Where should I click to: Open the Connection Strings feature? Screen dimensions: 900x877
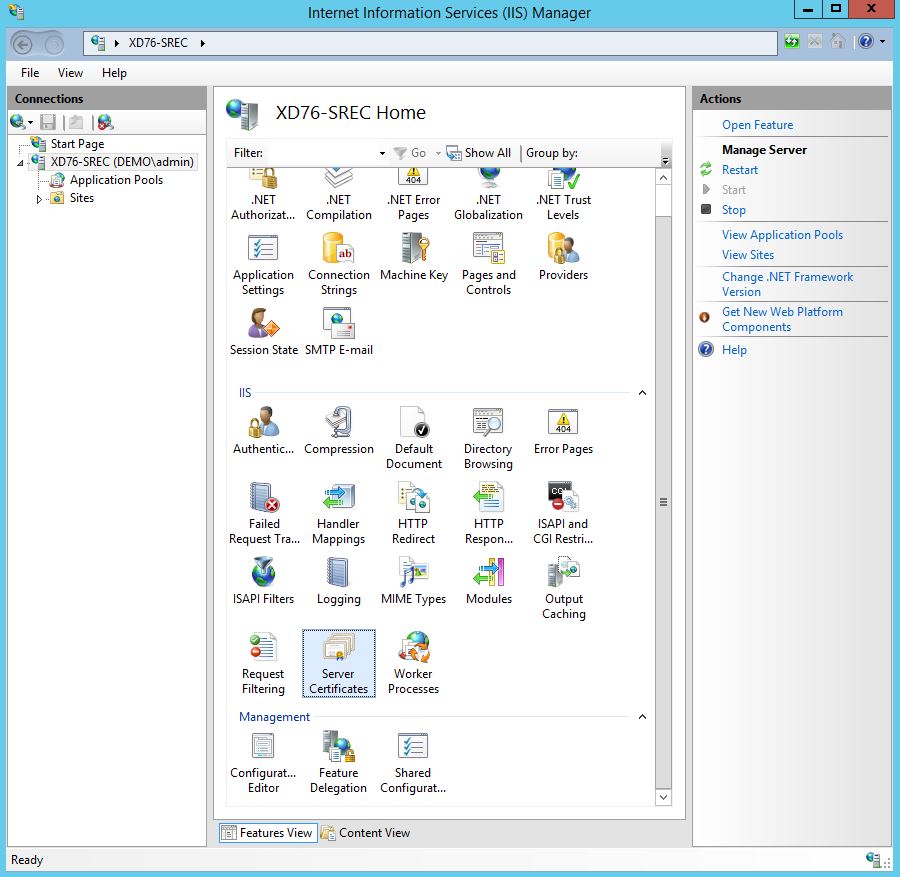coord(338,263)
